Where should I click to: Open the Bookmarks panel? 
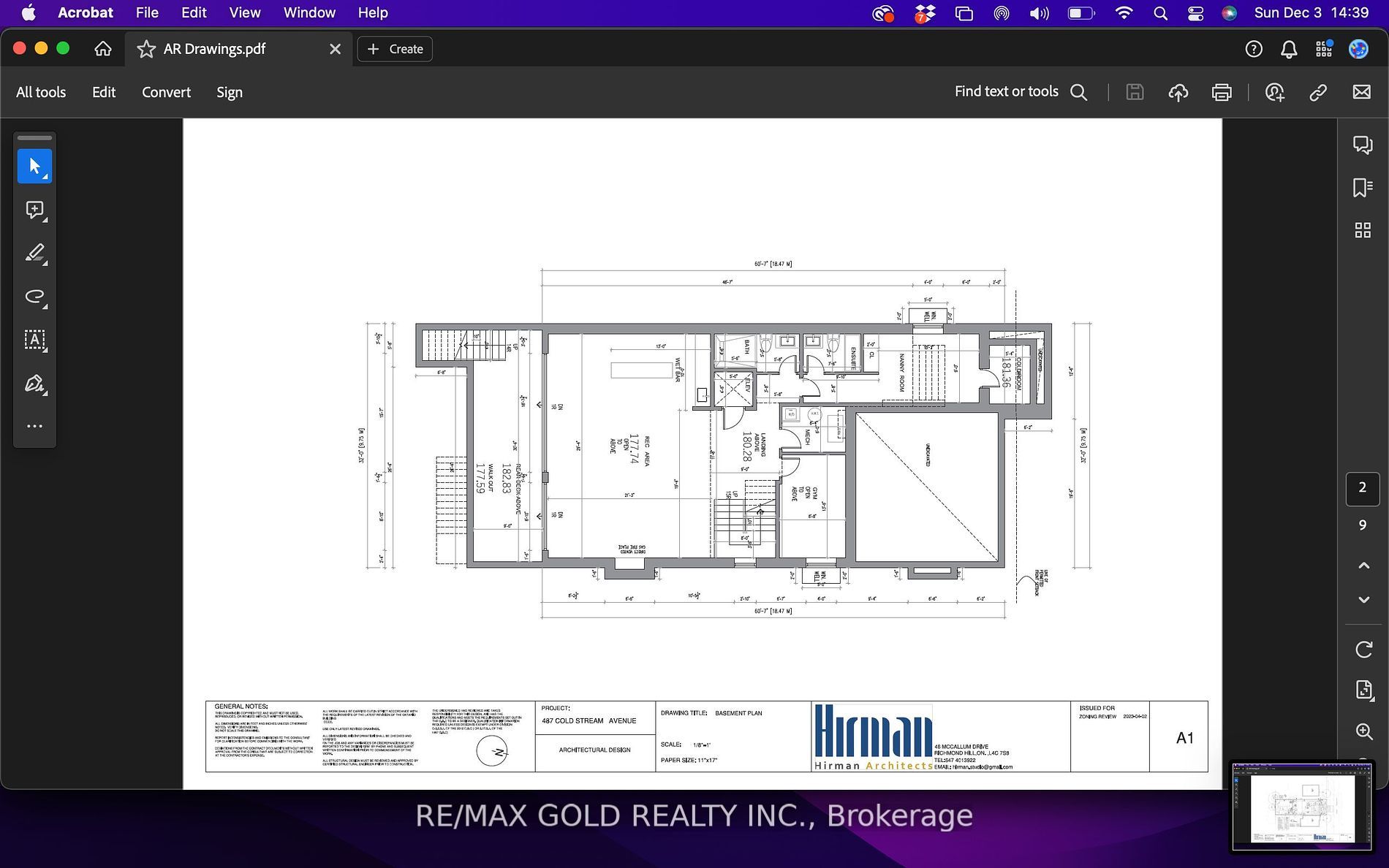click(1362, 188)
